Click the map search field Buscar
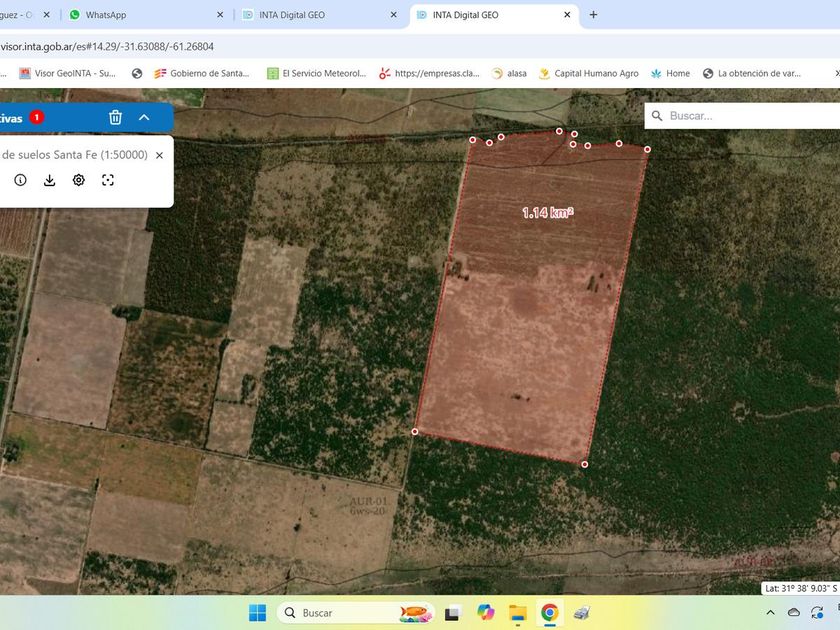The image size is (840, 630). [750, 116]
